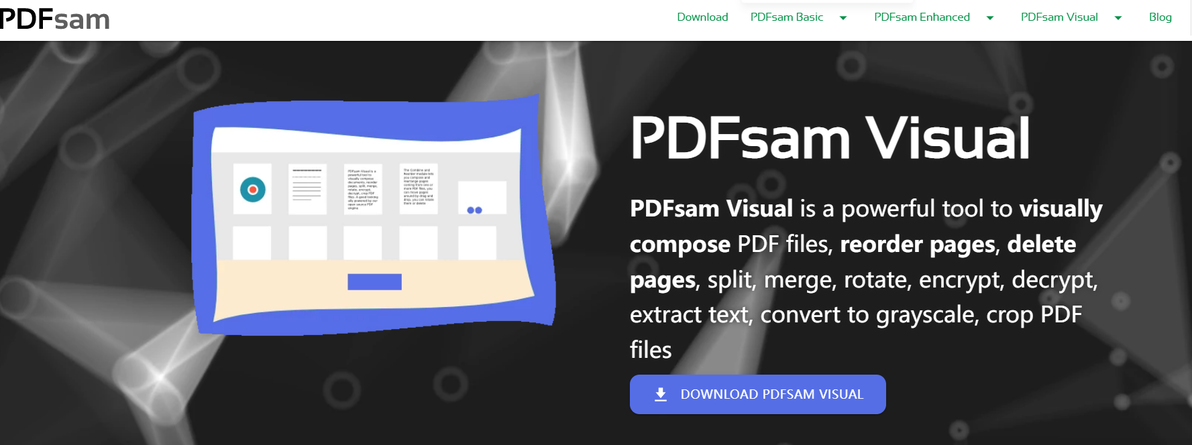Screen dimensions: 1192x445
Task: Click the PDFsam Visual heading
Action: (x=830, y=139)
